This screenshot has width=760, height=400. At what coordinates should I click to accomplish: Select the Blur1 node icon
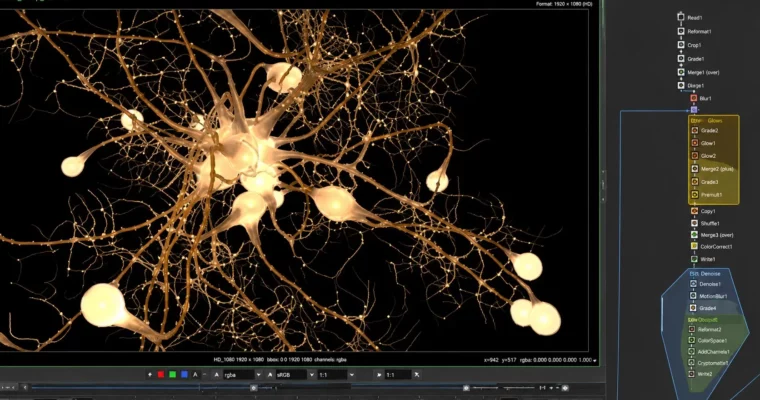694,98
